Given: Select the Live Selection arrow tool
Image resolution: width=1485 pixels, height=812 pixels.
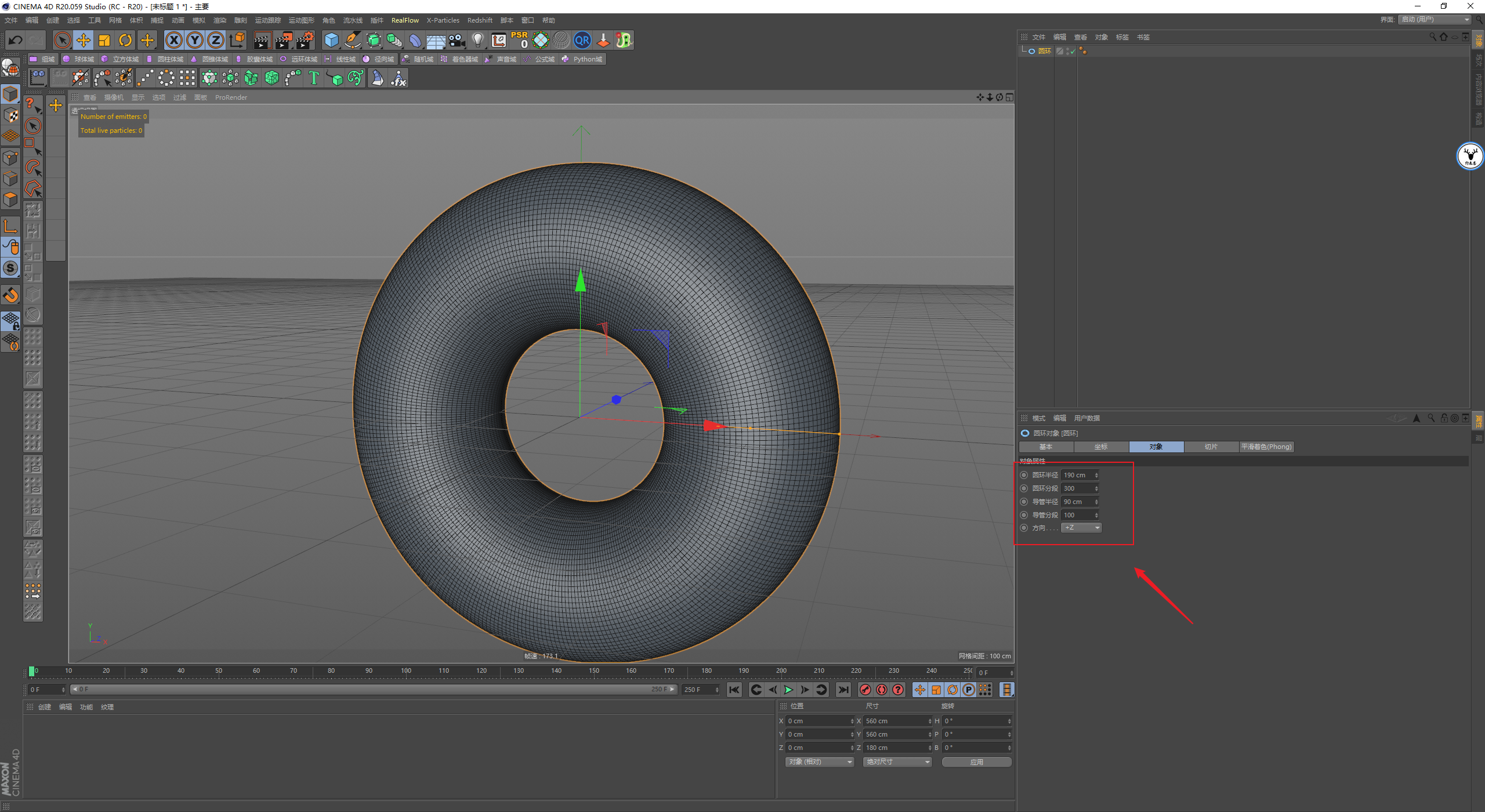Looking at the screenshot, I should pyautogui.click(x=62, y=40).
